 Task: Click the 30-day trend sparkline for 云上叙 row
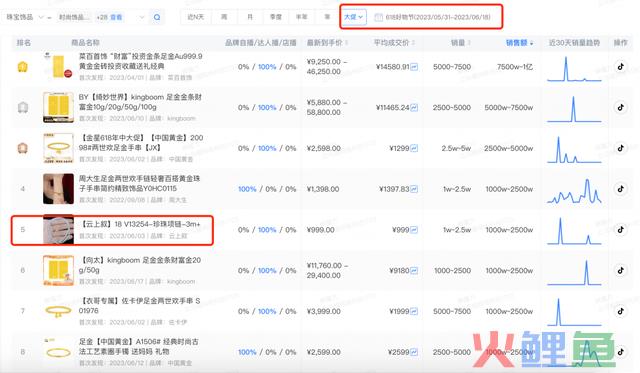(x=574, y=231)
